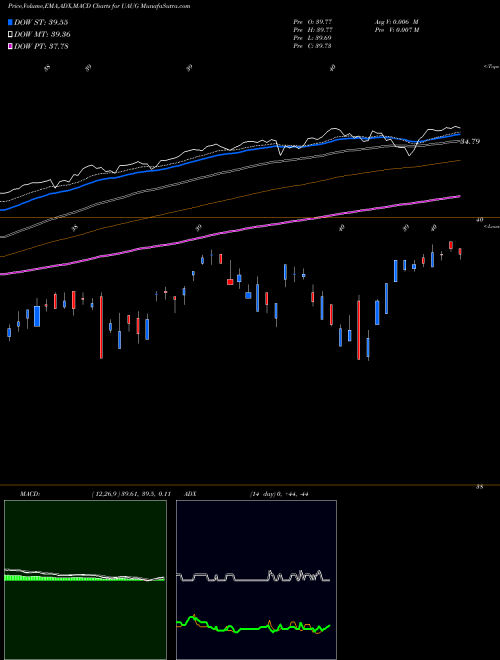Click the MACD (12,26,9) values text
Viewport: 500px width, 660px height.
pyautogui.click(x=131, y=494)
